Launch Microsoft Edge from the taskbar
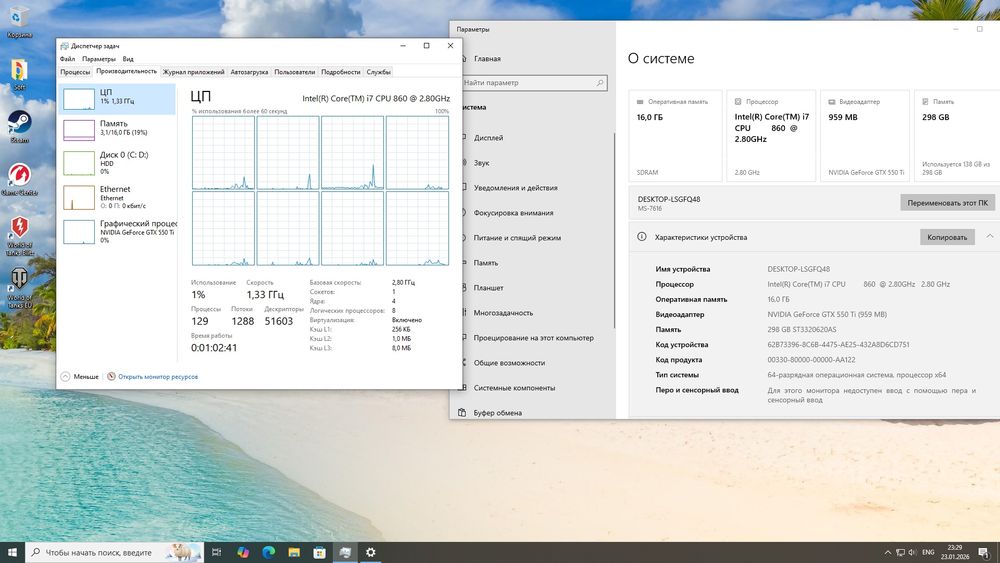1000x563 pixels. click(x=268, y=552)
